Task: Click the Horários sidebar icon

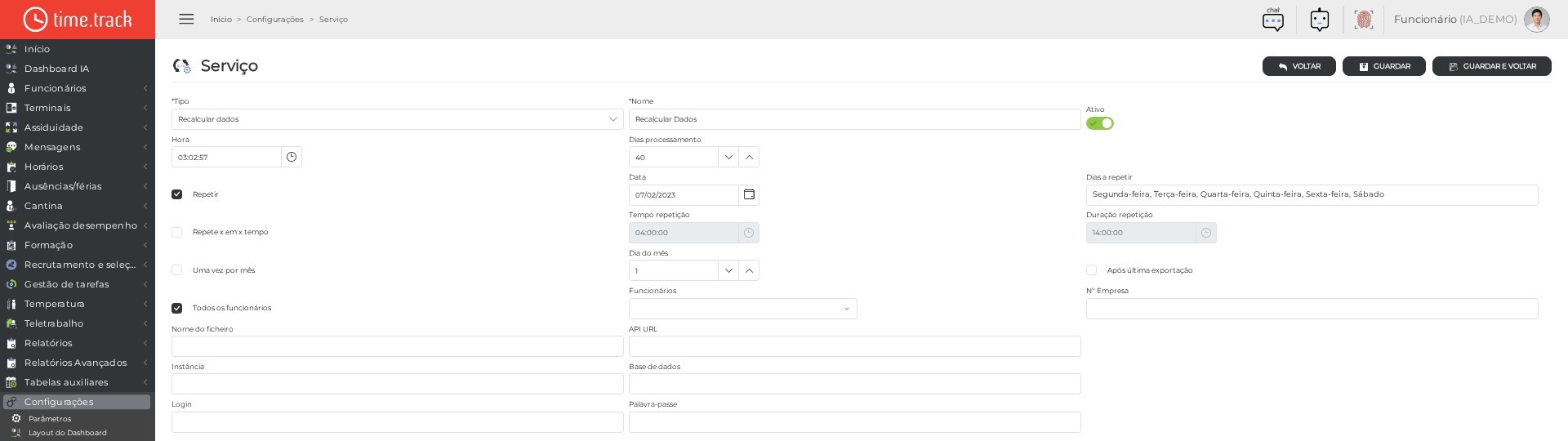Action: click(x=11, y=167)
